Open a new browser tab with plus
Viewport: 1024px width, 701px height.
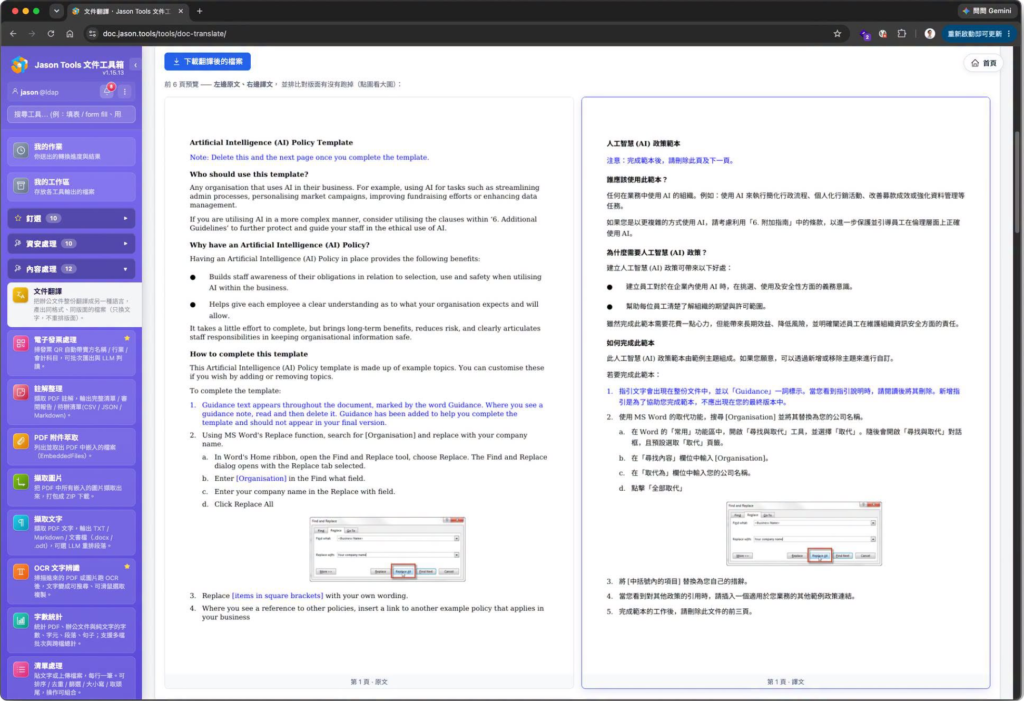[x=199, y=11]
